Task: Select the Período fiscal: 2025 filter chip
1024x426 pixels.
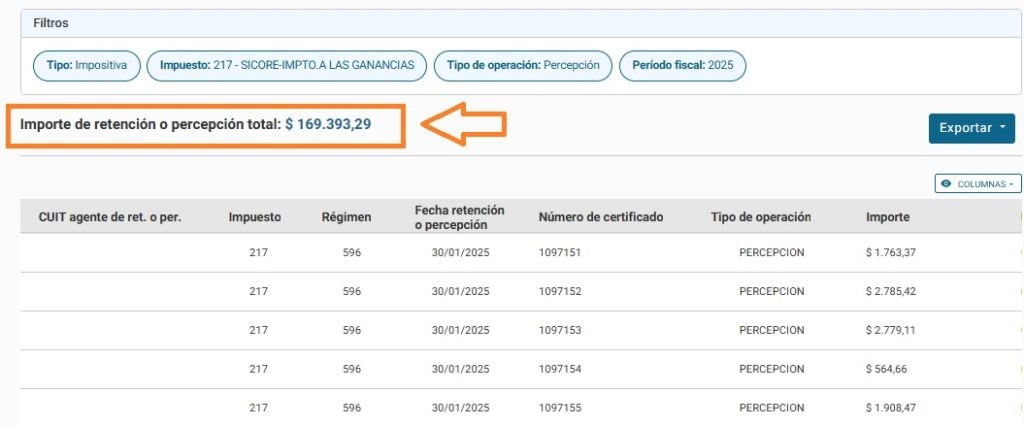Action: (683, 66)
